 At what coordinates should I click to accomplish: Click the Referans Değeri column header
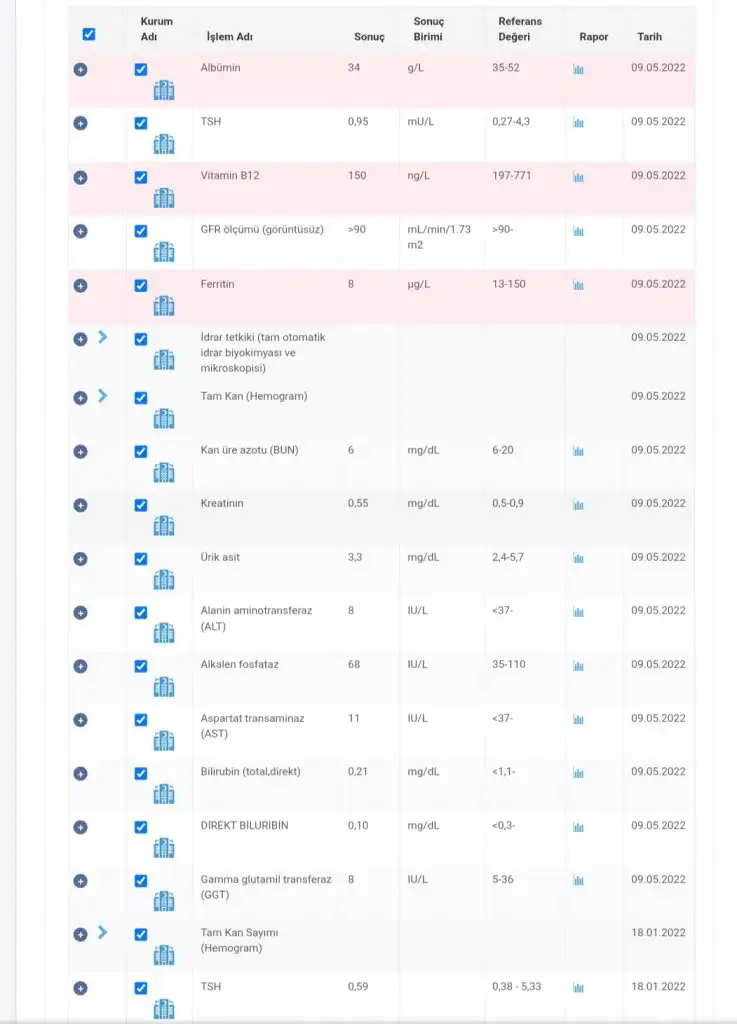coord(520,29)
